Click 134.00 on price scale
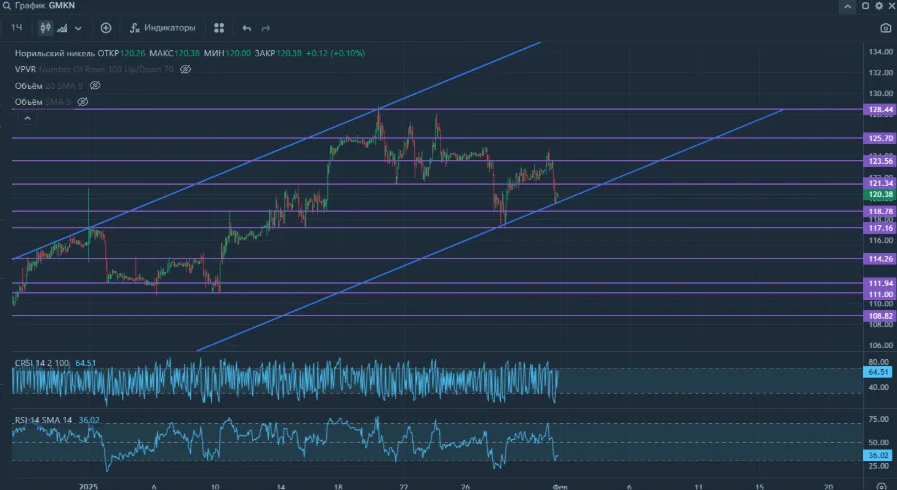 880,52
